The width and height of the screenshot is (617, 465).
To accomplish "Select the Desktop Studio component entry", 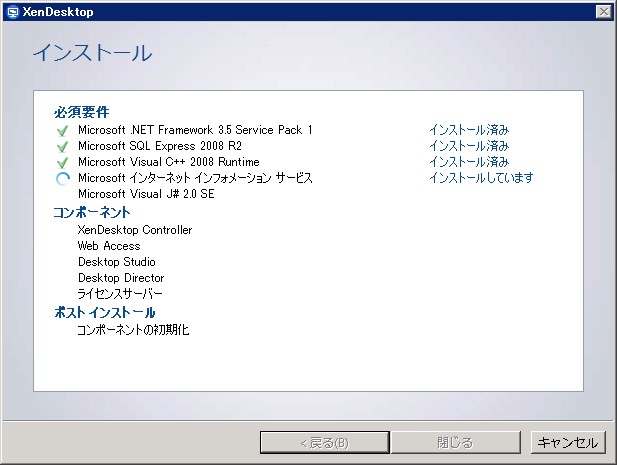I will (x=117, y=262).
